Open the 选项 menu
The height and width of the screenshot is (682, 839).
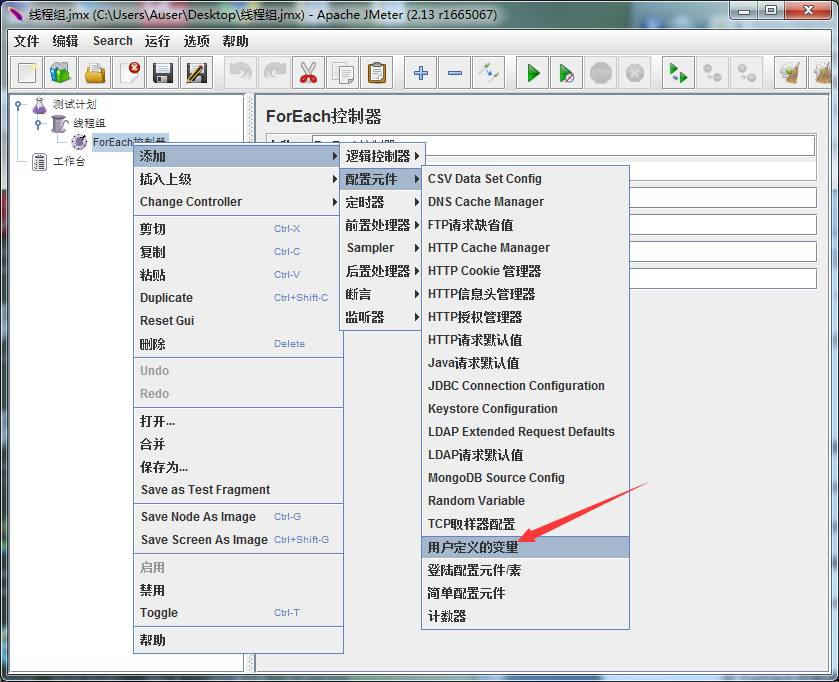point(196,41)
